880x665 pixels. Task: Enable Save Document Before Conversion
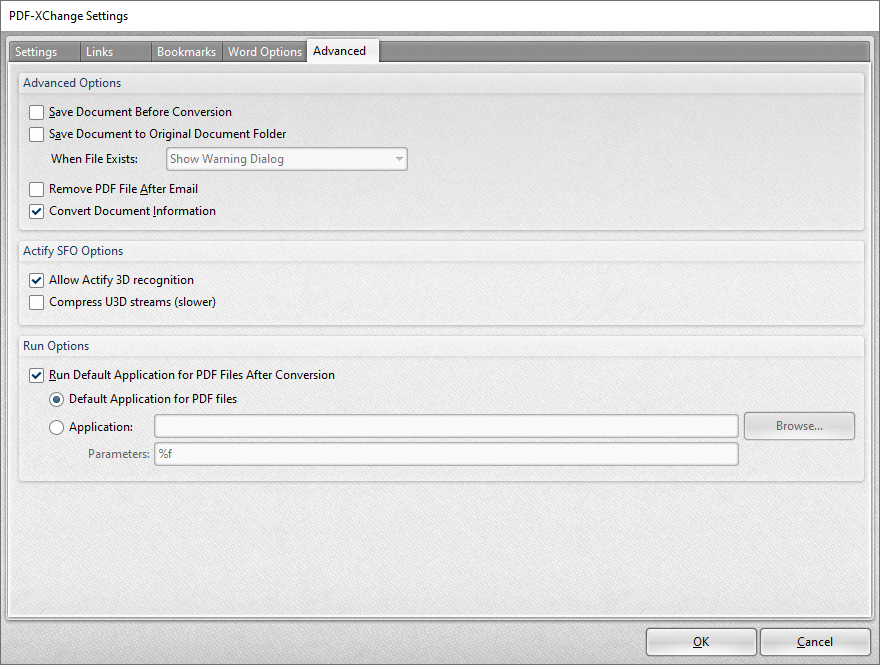(36, 112)
